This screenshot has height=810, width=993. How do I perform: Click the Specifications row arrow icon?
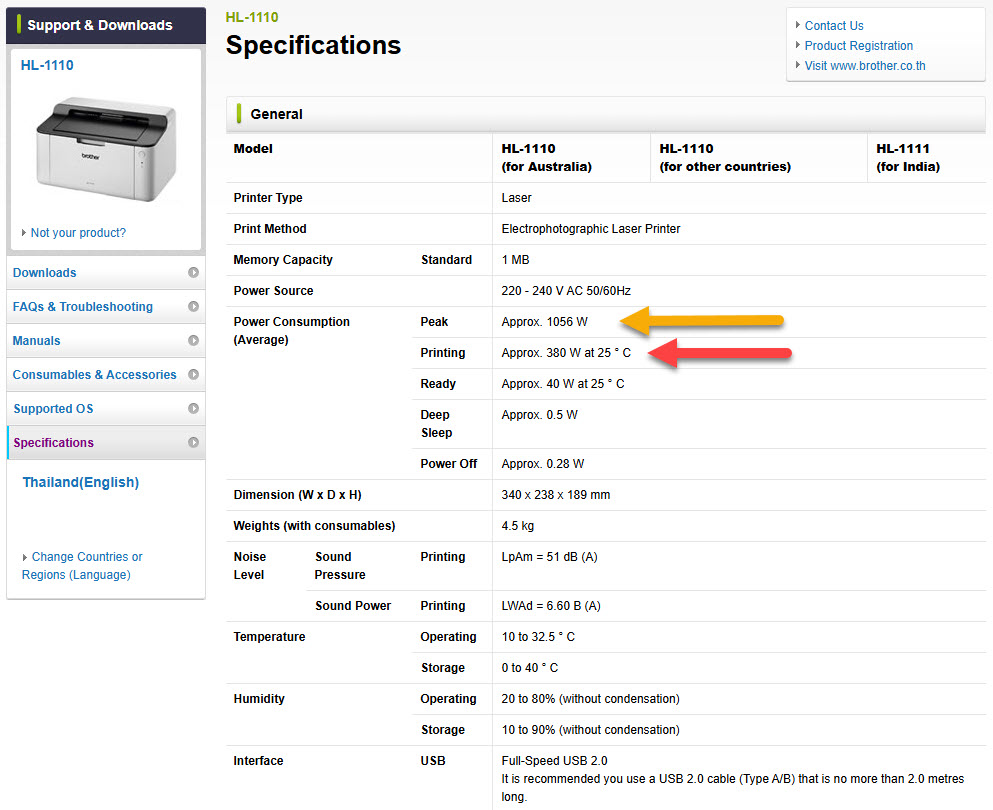pyautogui.click(x=193, y=443)
